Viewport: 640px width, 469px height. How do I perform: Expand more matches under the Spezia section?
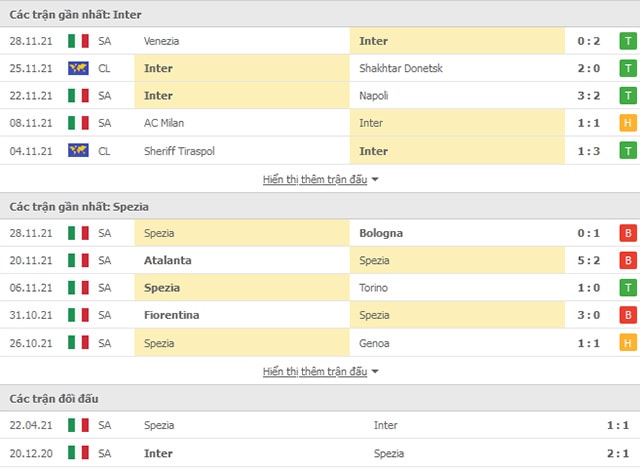[320, 372]
